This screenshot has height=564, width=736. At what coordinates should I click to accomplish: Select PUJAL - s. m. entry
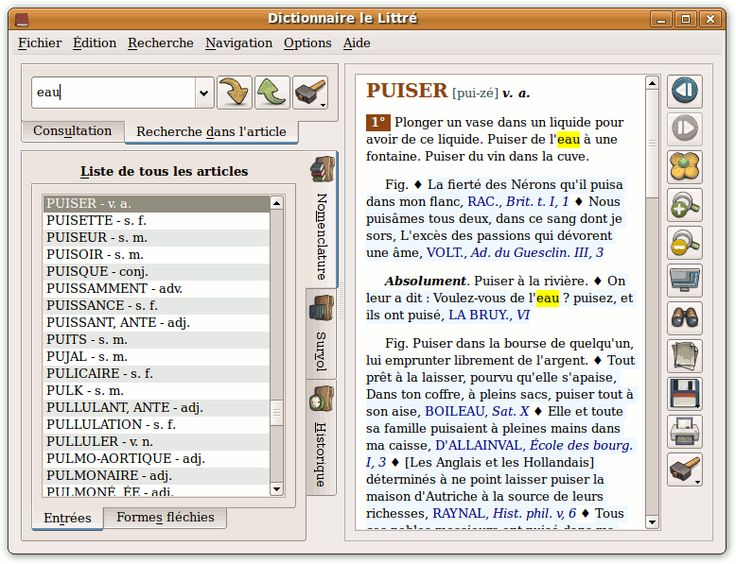[156, 356]
